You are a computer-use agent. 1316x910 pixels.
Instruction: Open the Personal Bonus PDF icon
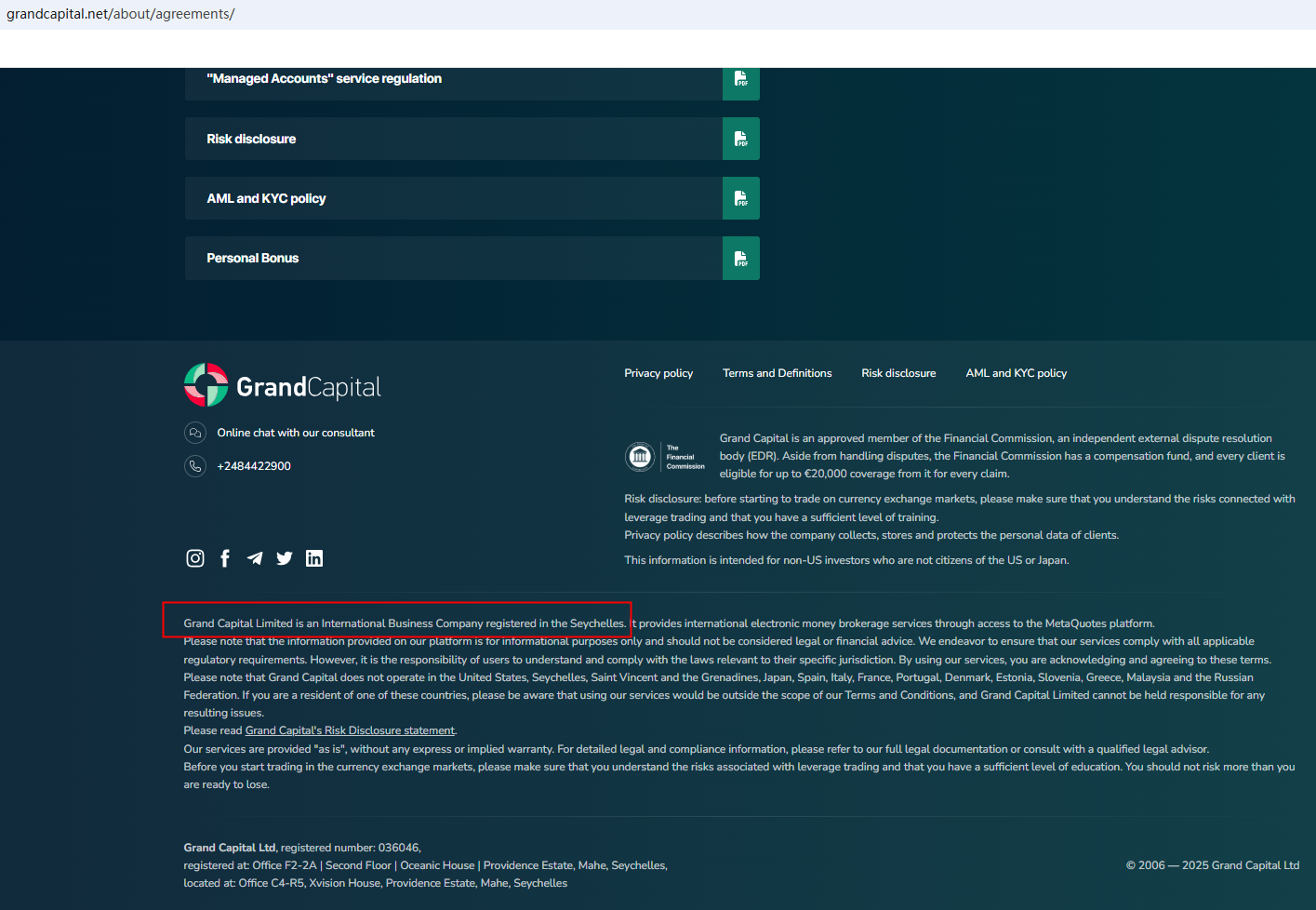(741, 258)
